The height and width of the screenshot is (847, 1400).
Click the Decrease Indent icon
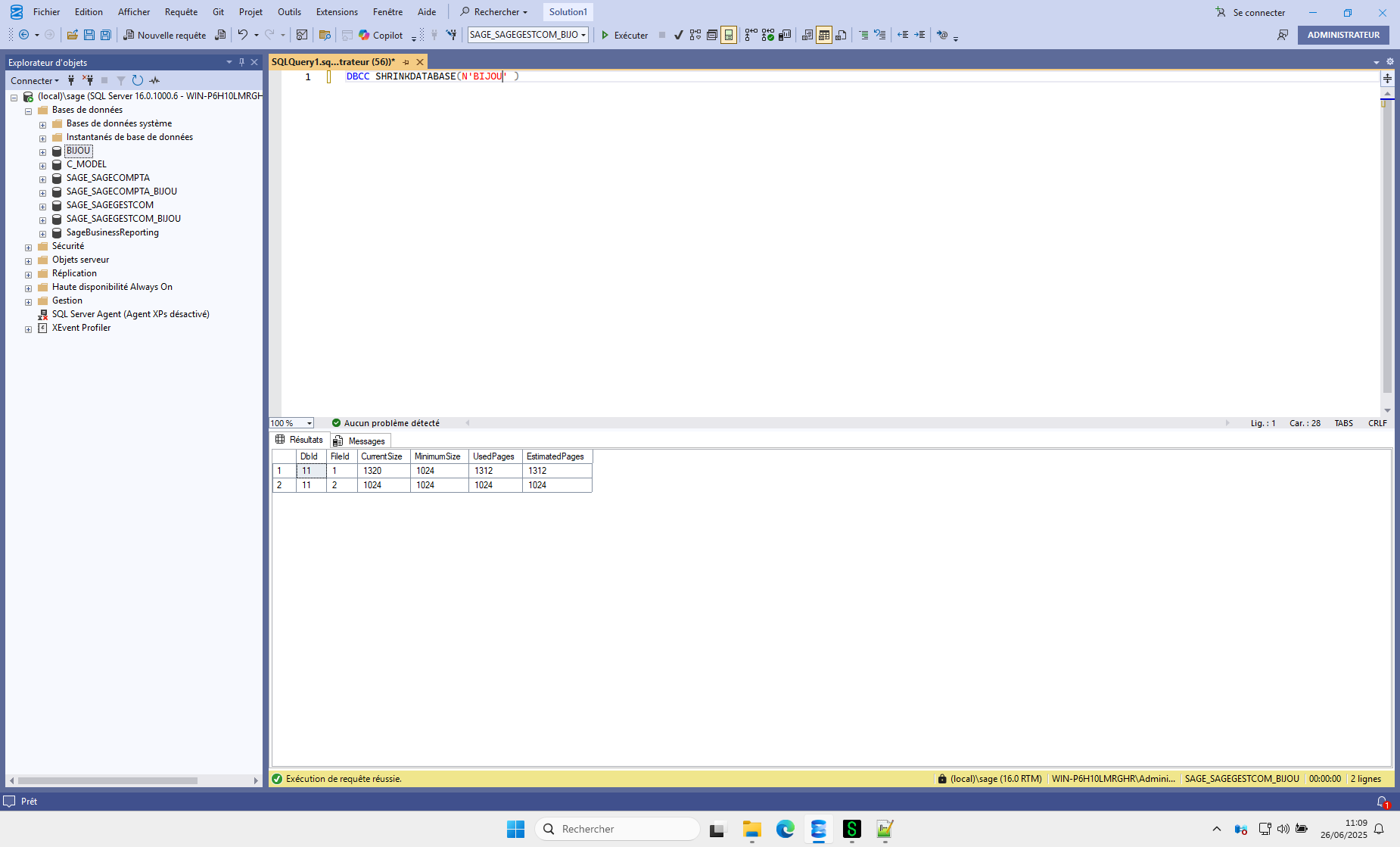coord(903,35)
